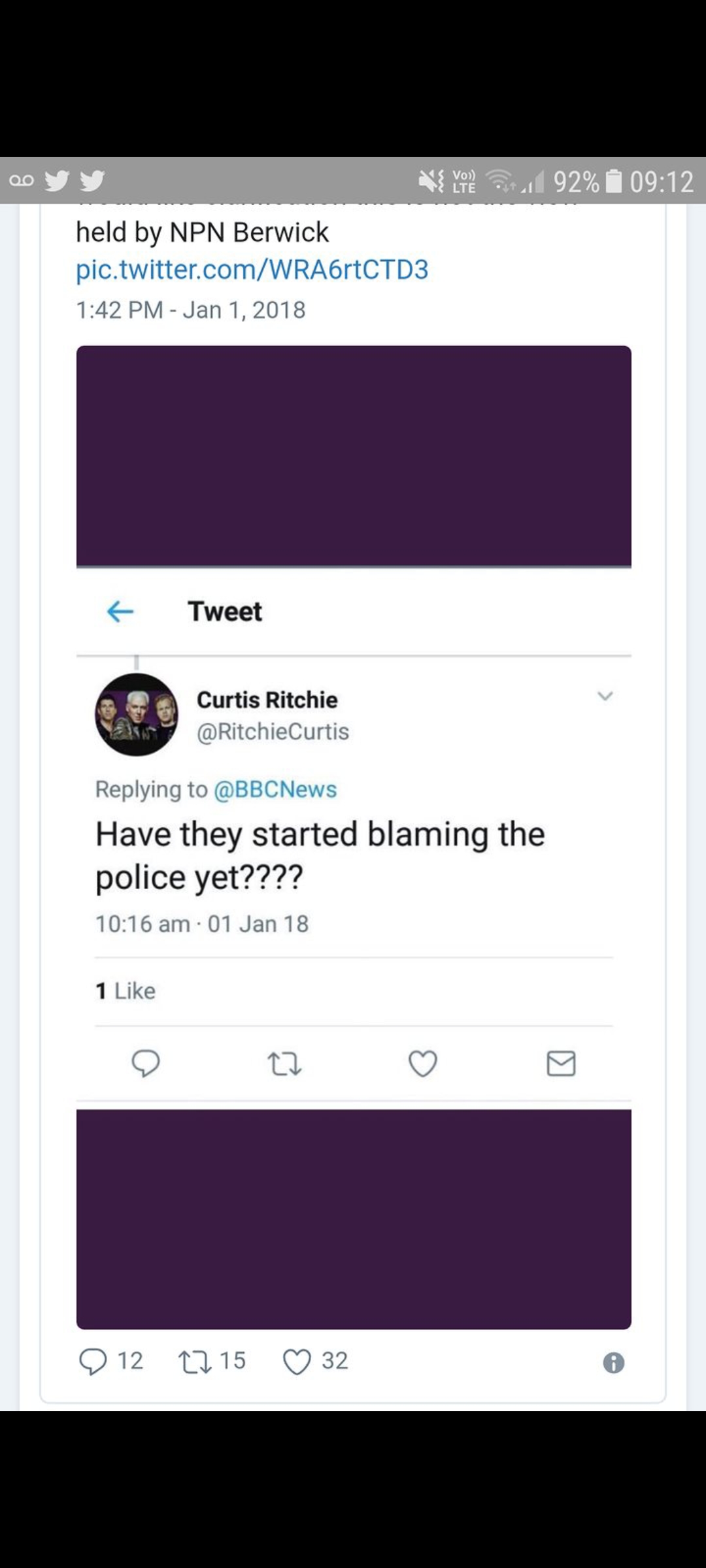Tap the upper dark purple image block
This screenshot has height=1568, width=706.
pyautogui.click(x=354, y=455)
